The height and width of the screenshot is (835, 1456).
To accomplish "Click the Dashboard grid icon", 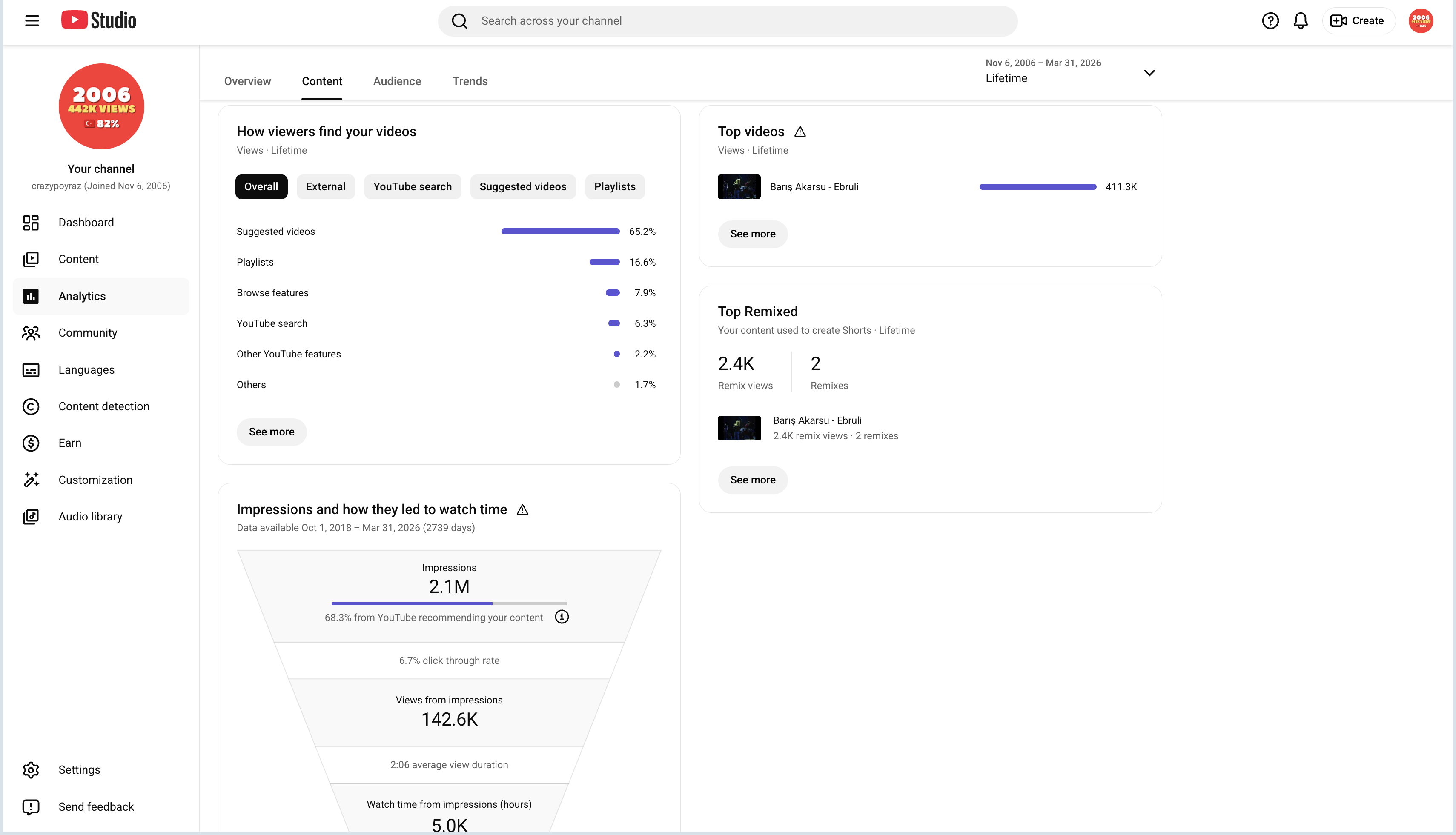I will 31,223.
